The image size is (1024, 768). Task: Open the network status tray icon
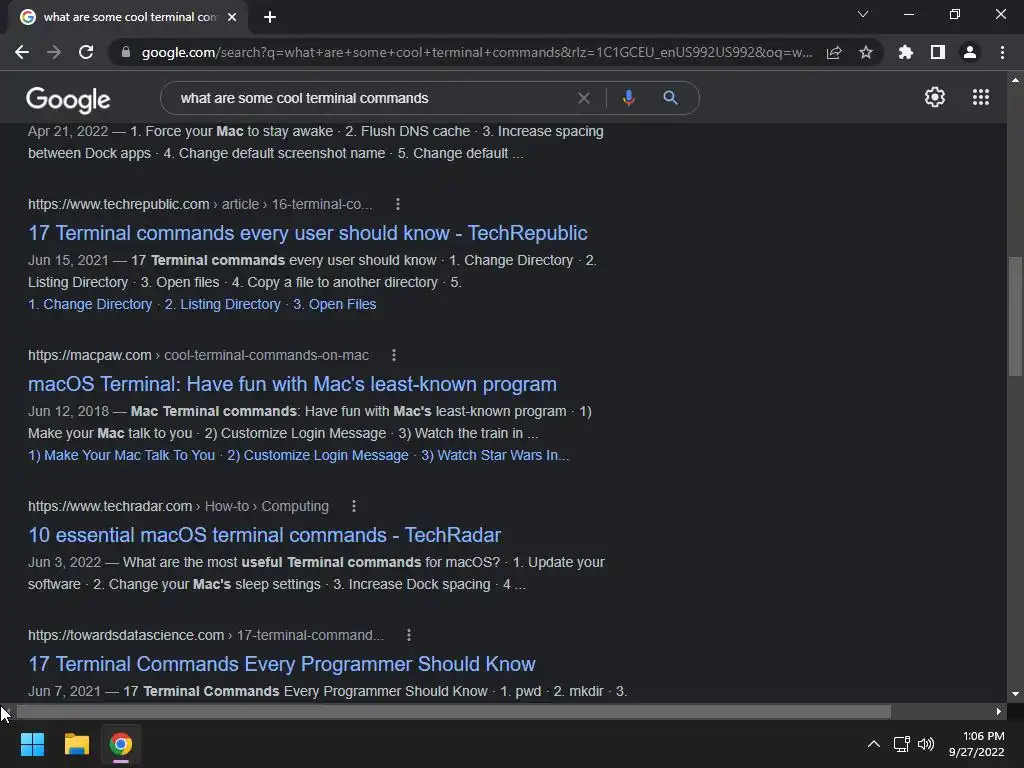click(x=902, y=744)
